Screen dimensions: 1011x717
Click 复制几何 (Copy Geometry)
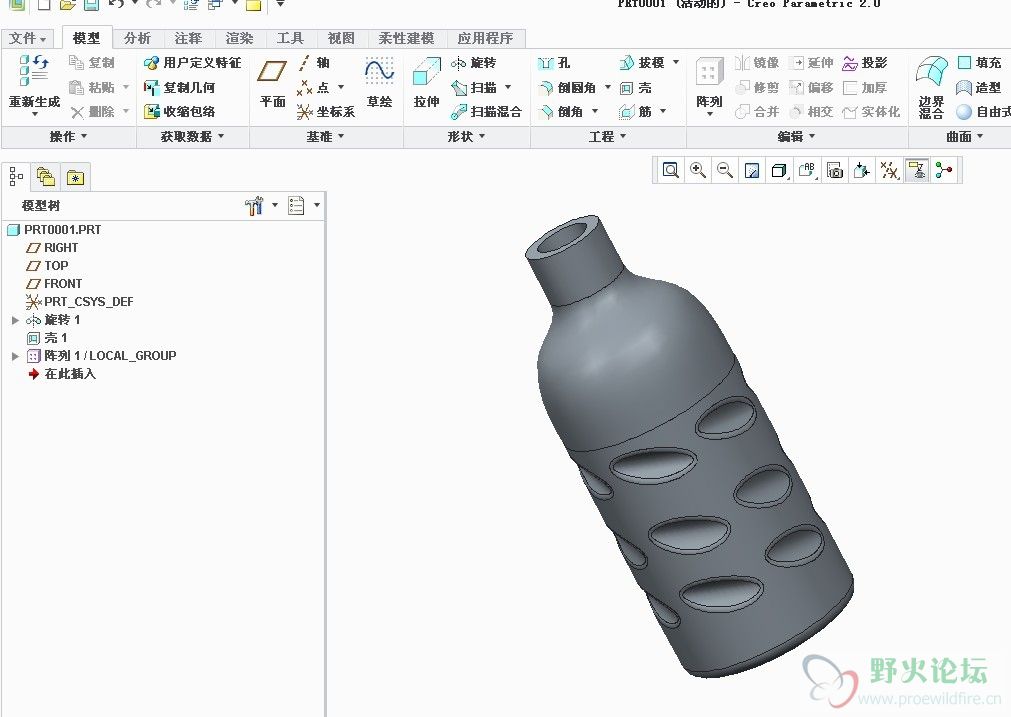[180, 87]
